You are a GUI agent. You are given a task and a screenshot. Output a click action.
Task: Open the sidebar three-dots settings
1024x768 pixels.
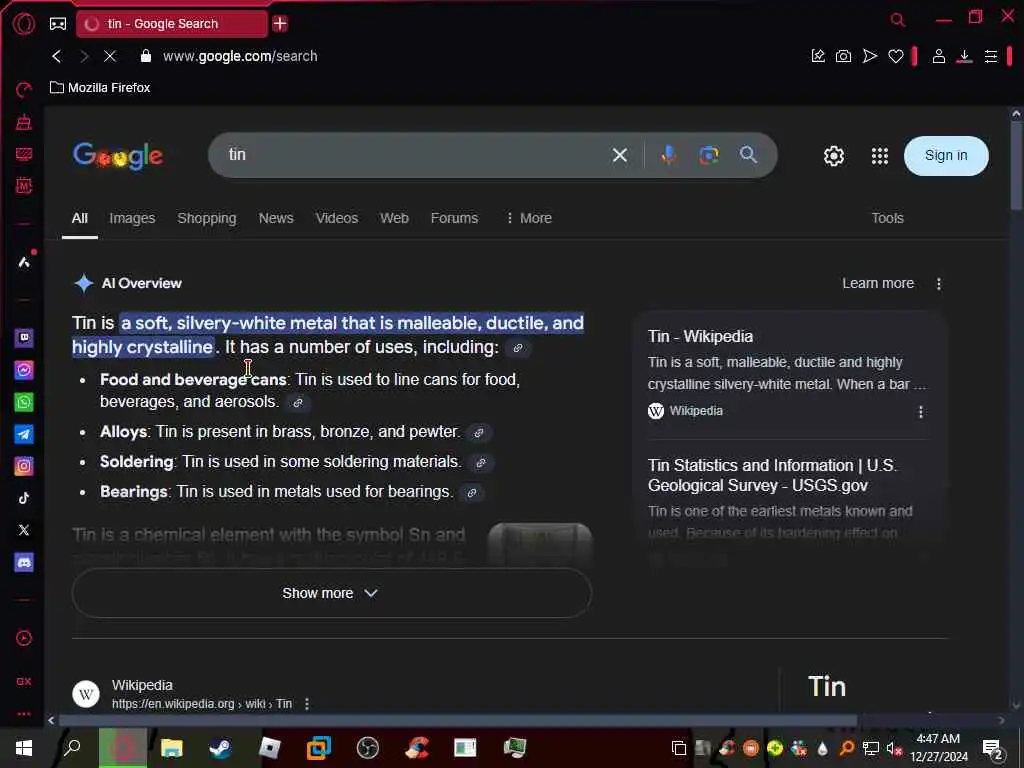[x=24, y=714]
